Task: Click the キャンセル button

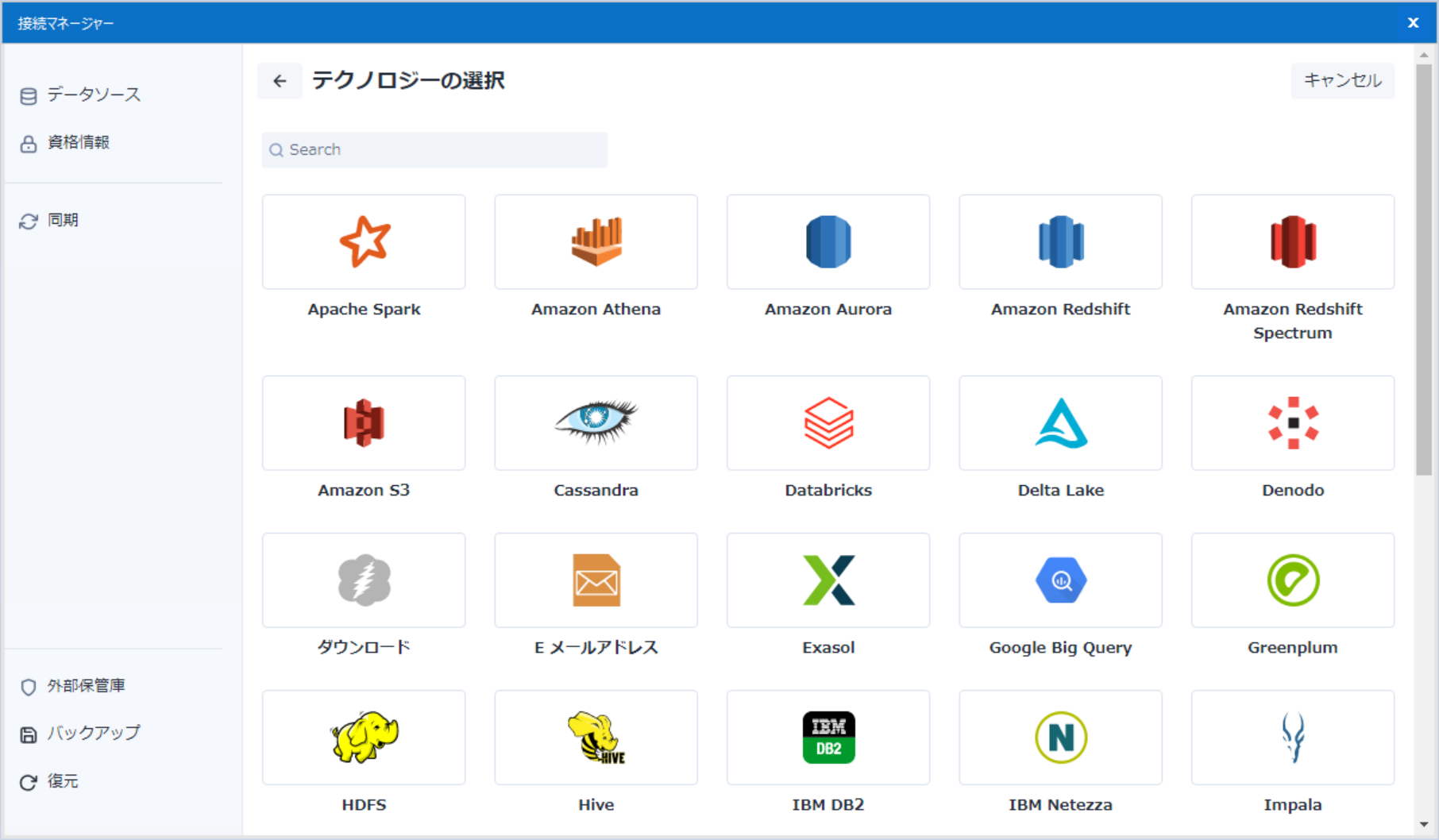Action: pos(1343,80)
